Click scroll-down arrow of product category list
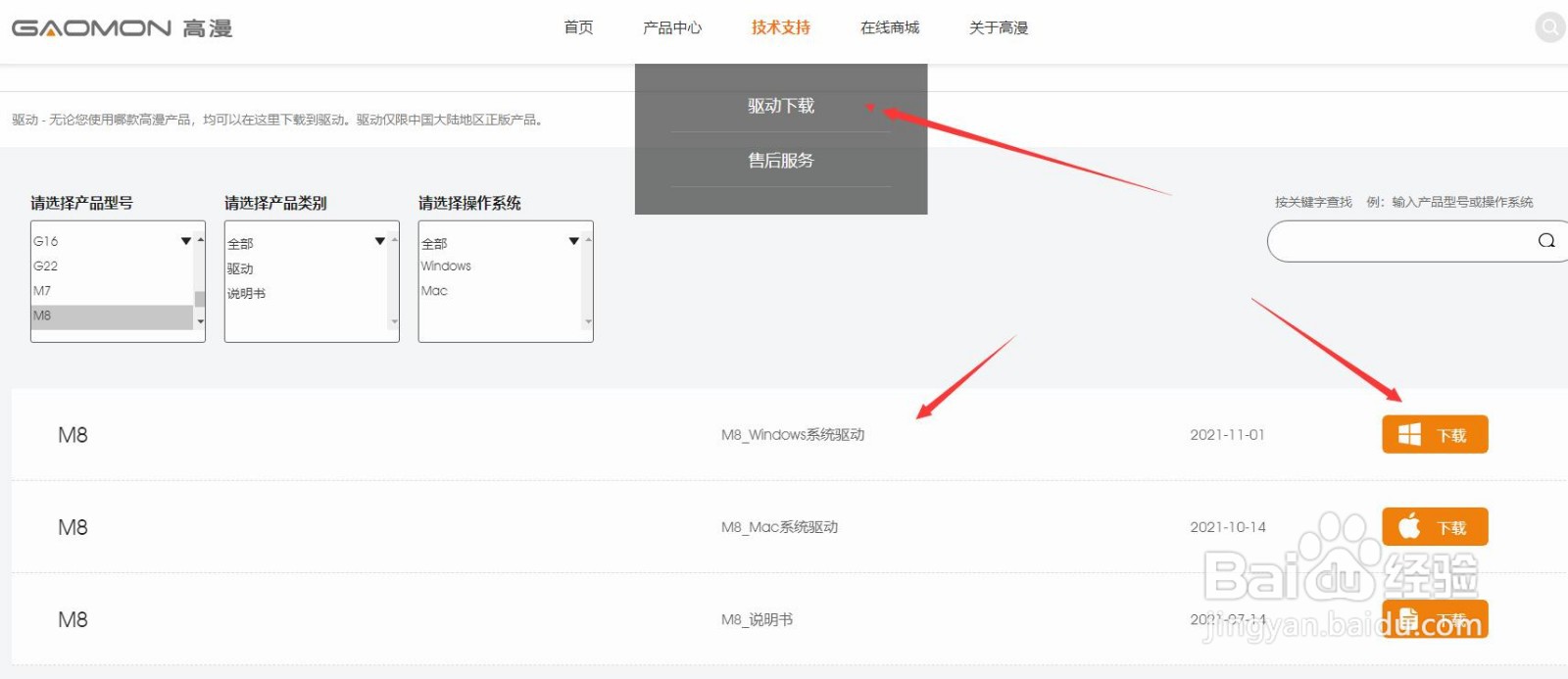This screenshot has width=1568, height=679. 394,321
